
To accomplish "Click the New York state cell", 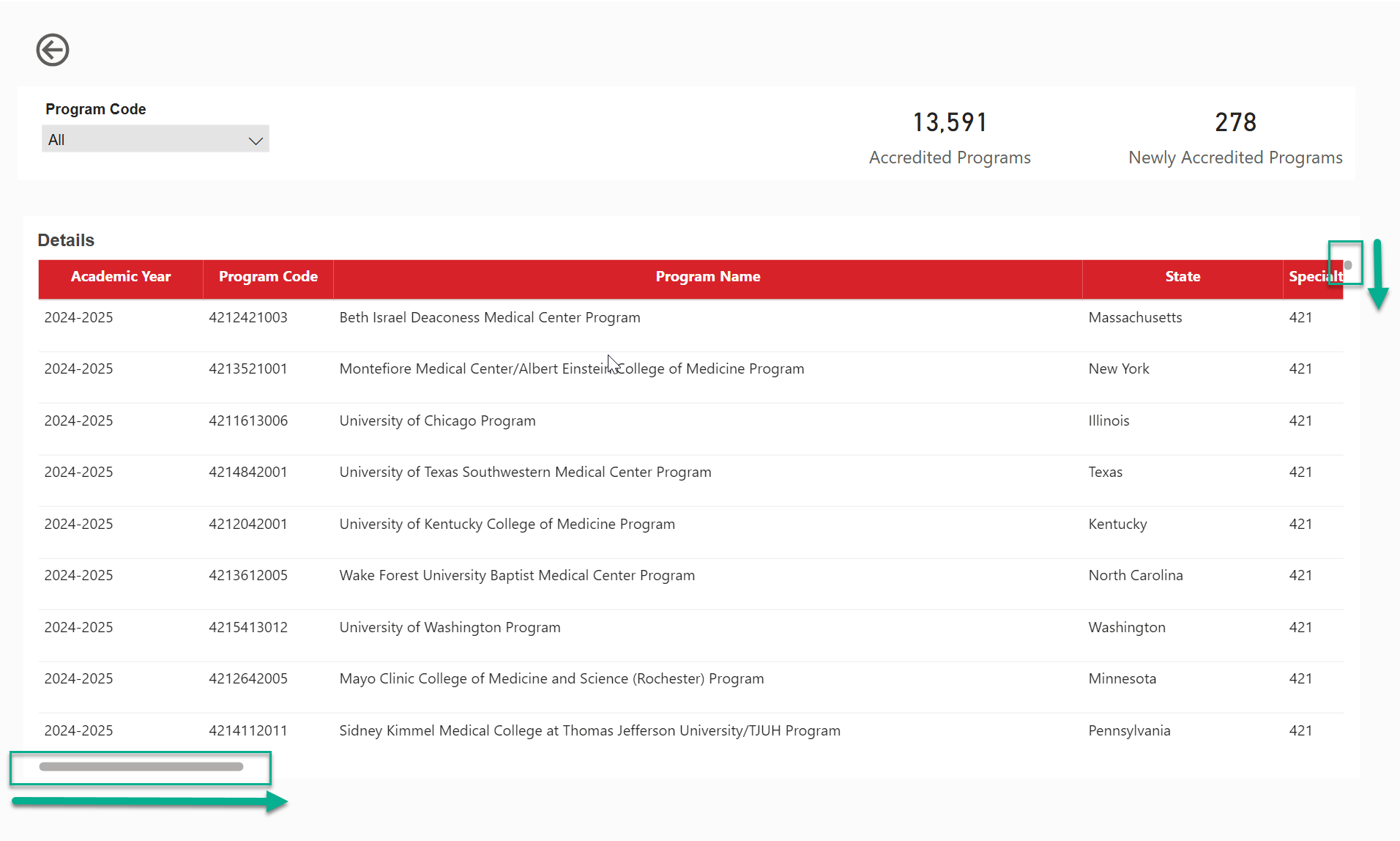I will (1119, 368).
